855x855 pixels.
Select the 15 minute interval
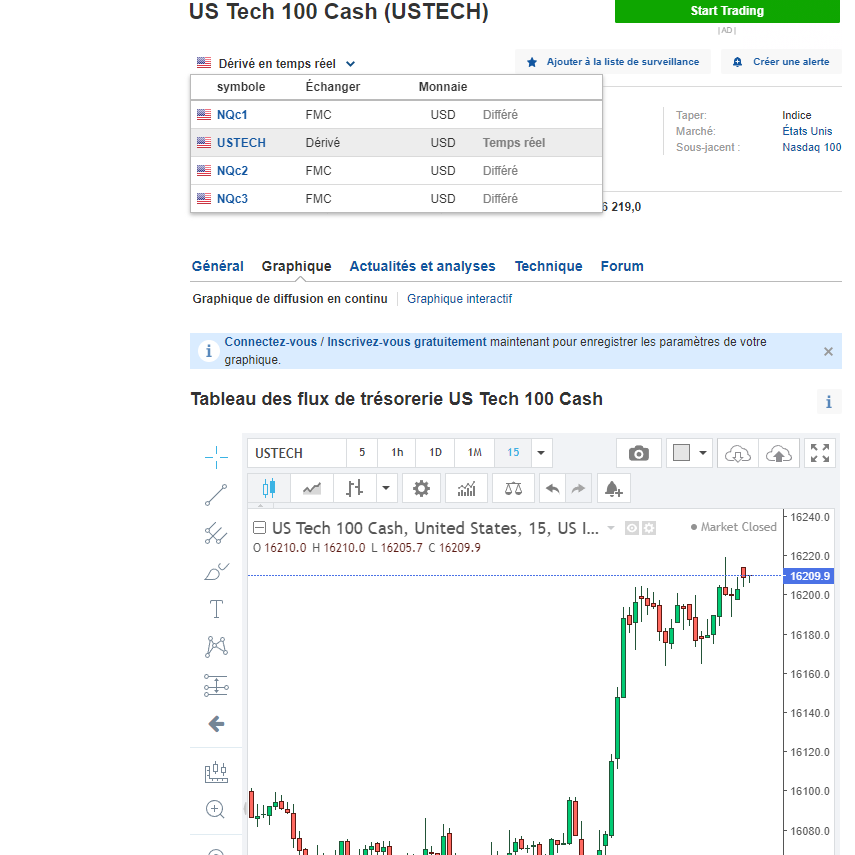(513, 453)
